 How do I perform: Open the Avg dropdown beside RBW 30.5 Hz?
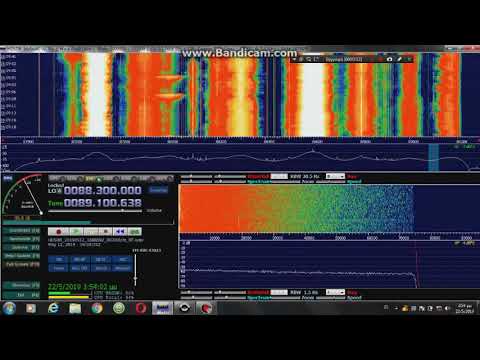(335, 176)
